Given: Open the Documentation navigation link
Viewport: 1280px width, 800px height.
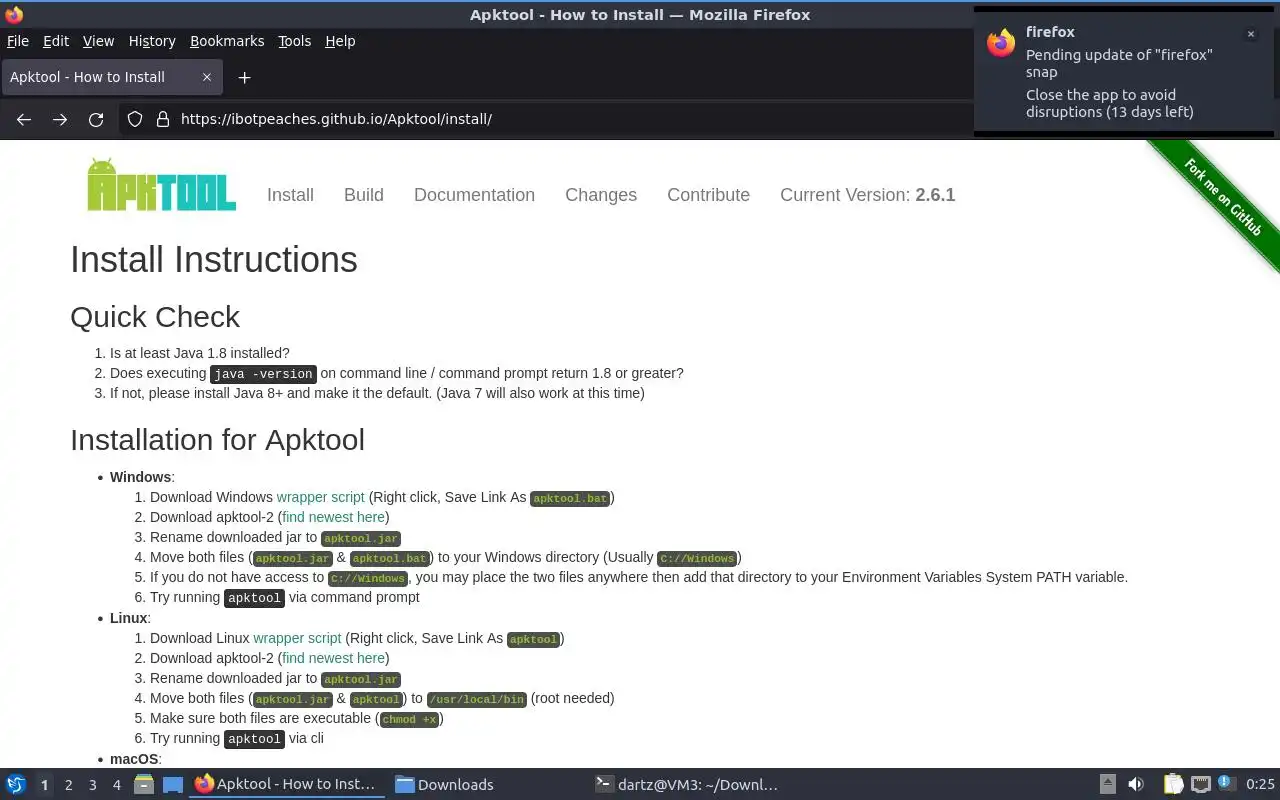Looking at the screenshot, I should coord(474,195).
